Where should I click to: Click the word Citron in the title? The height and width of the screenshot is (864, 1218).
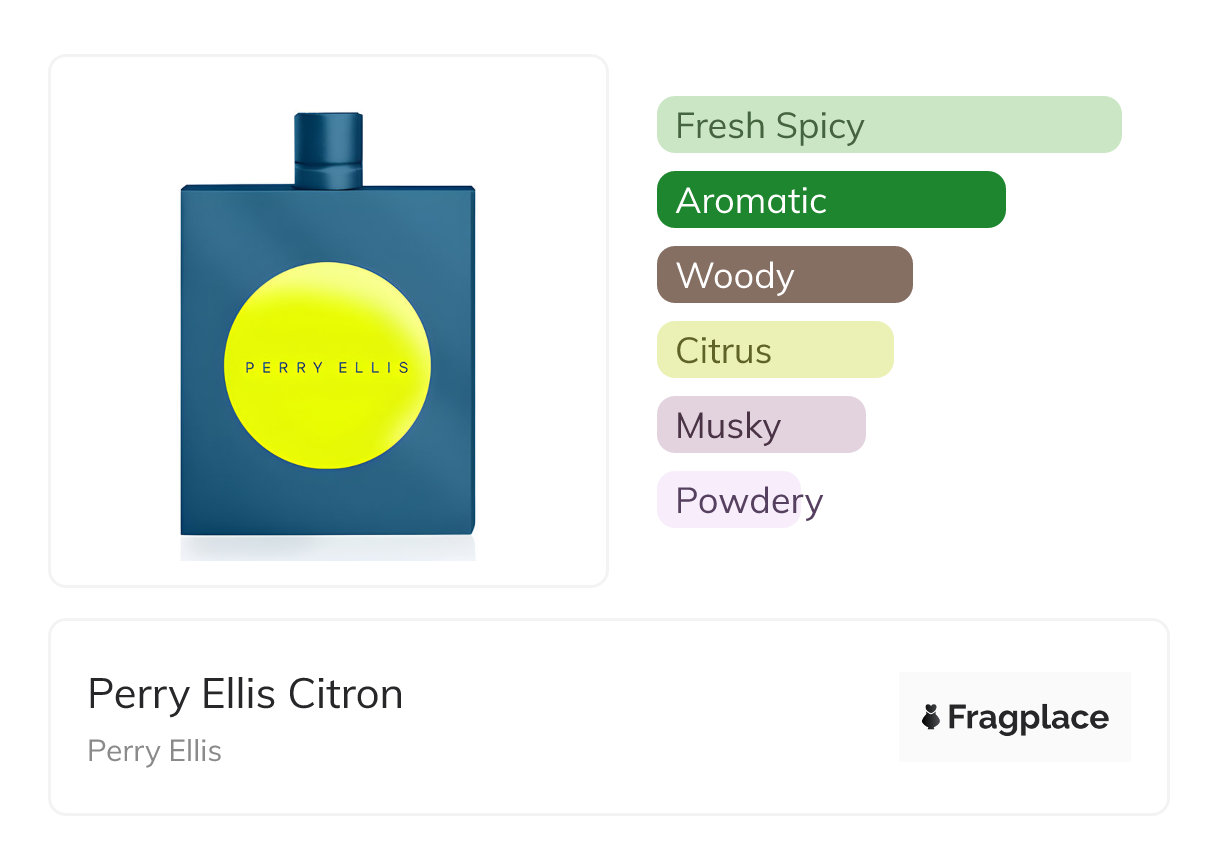346,694
